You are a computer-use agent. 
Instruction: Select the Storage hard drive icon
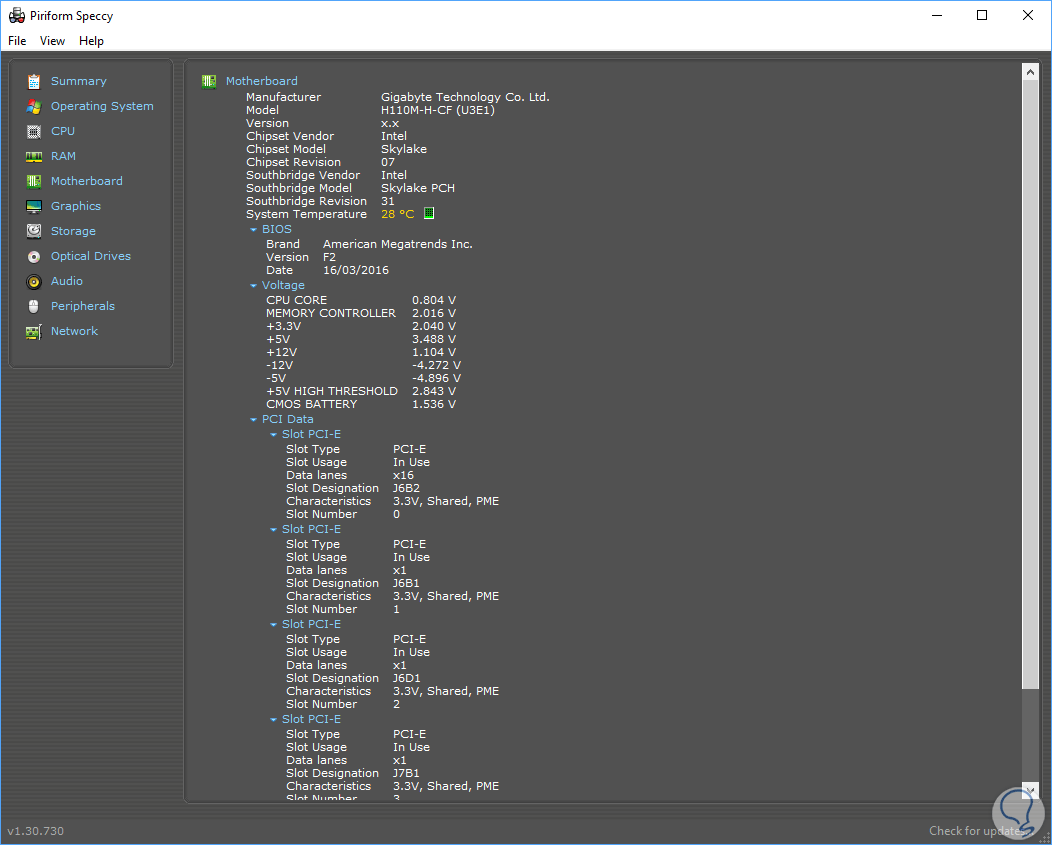tap(34, 231)
